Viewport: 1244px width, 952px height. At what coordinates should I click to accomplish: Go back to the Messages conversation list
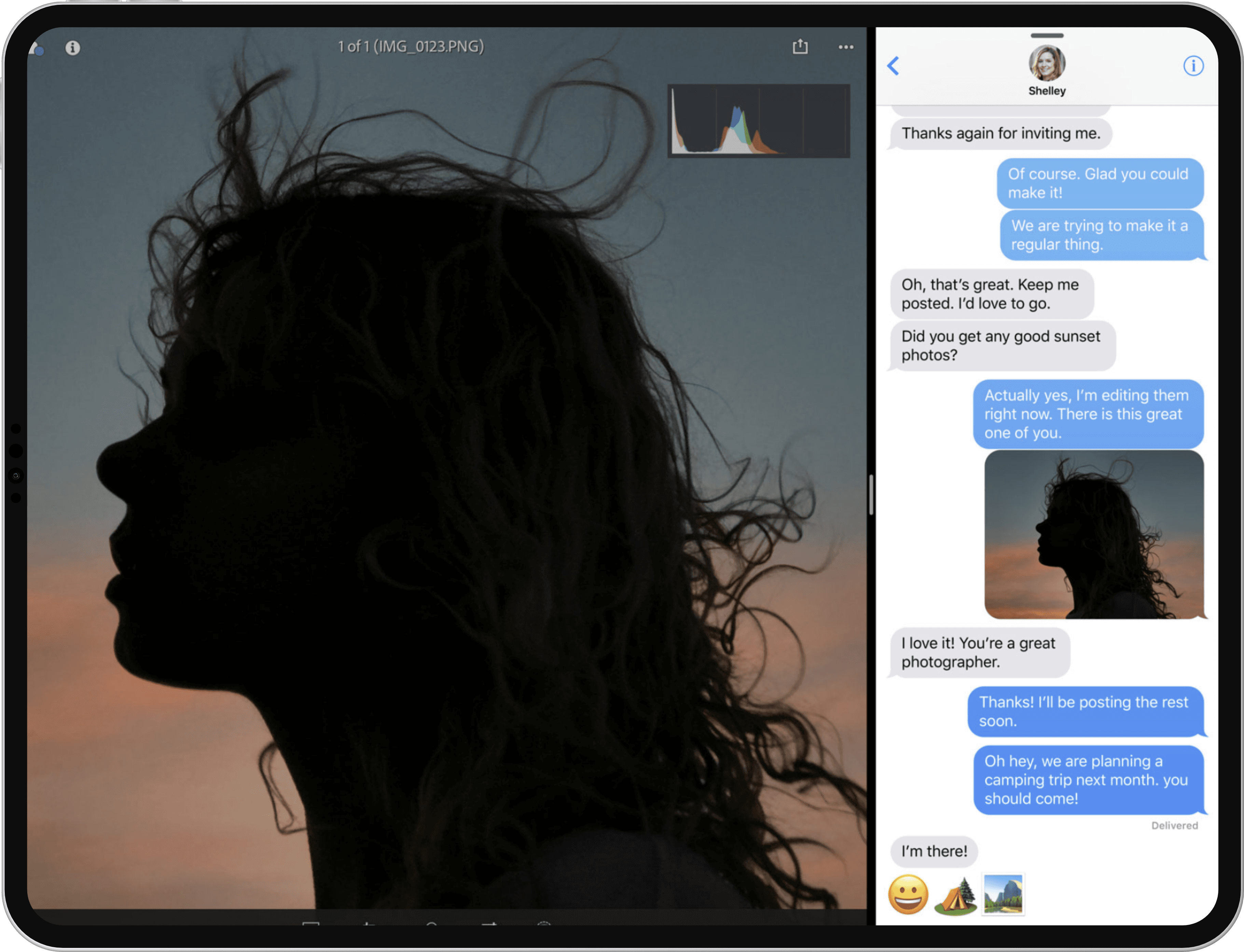(x=893, y=66)
